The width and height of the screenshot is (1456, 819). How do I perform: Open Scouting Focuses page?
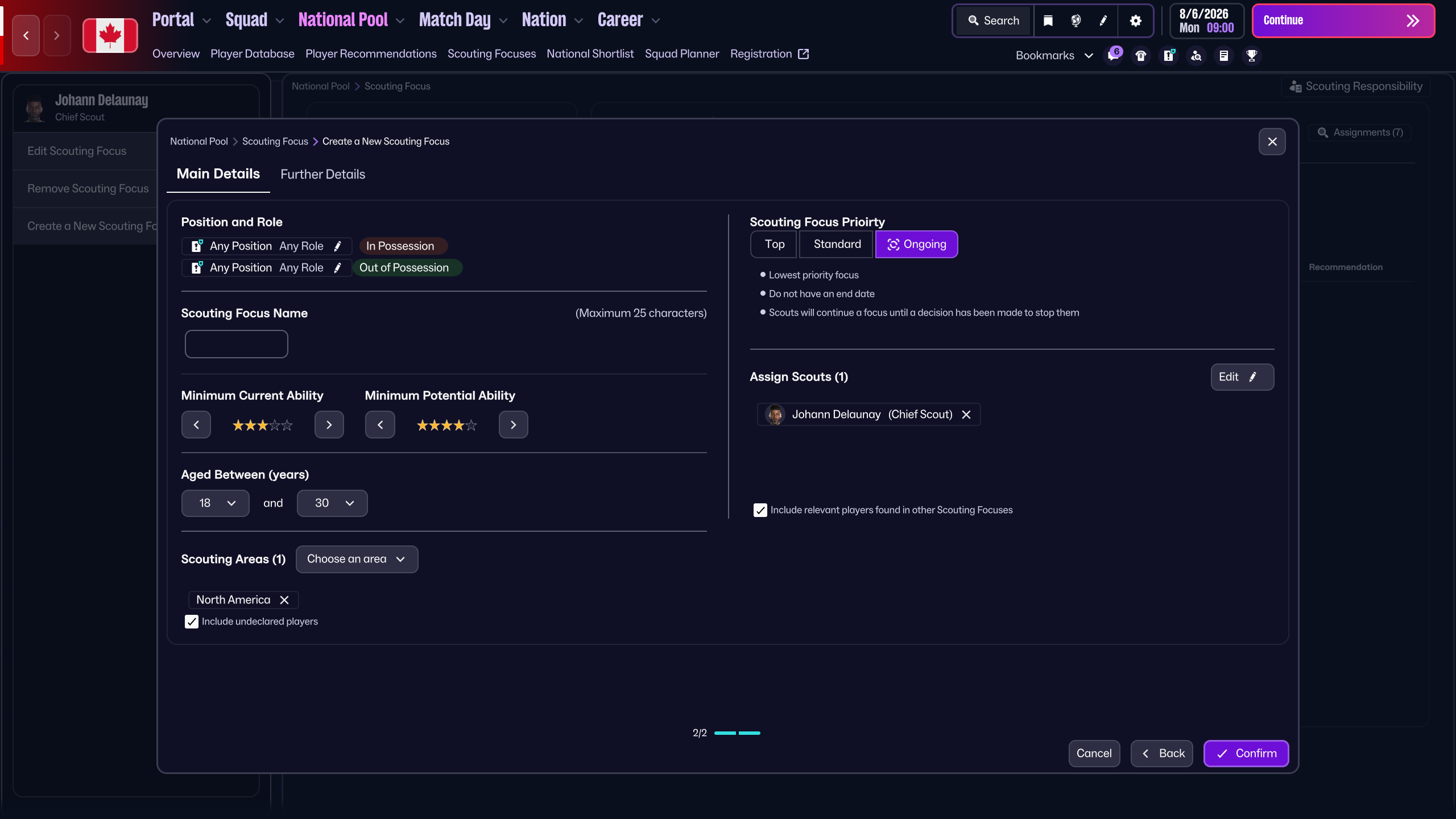[491, 53]
